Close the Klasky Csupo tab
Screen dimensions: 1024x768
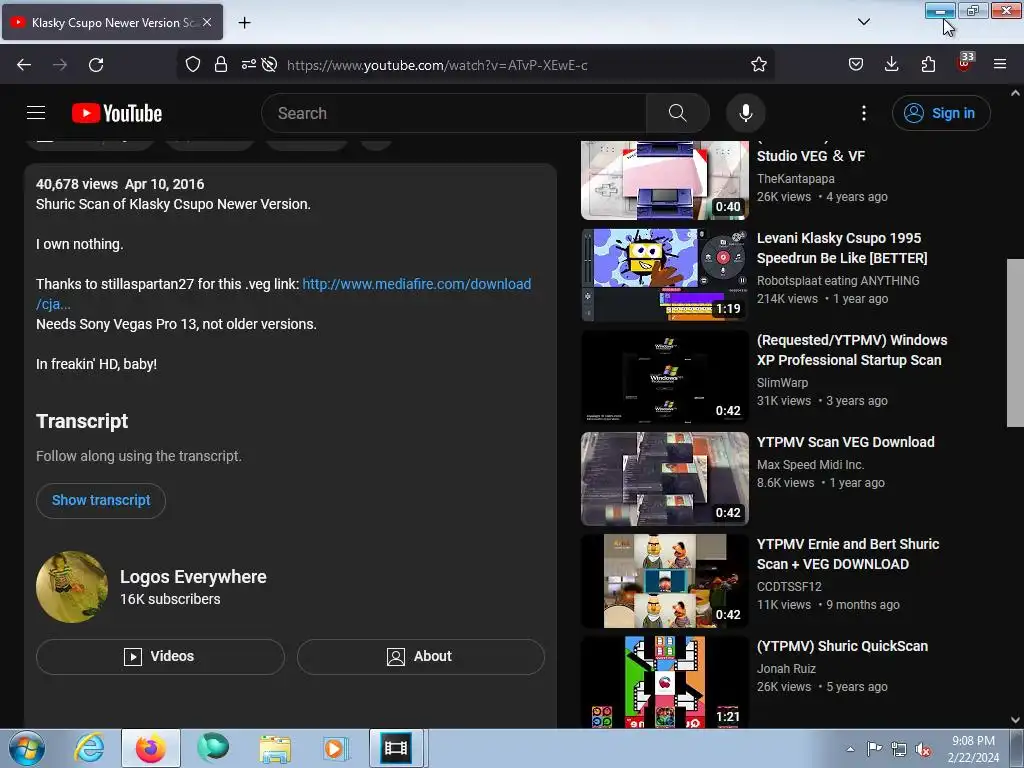pyautogui.click(x=207, y=22)
